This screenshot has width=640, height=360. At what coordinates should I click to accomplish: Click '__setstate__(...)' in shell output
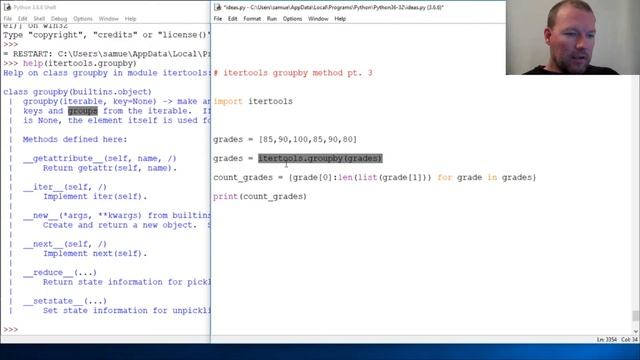click(x=65, y=301)
